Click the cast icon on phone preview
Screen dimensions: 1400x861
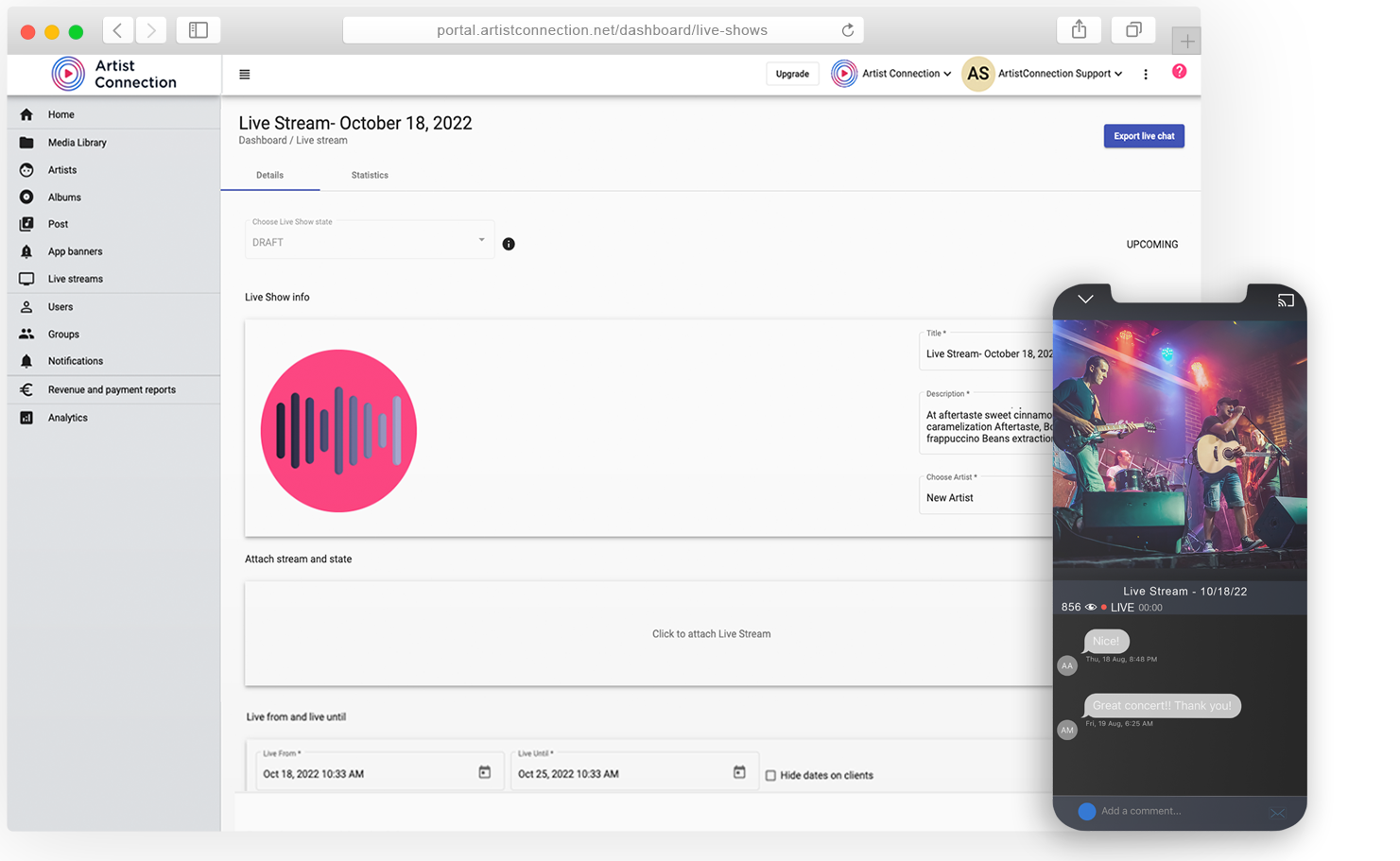pos(1286,301)
